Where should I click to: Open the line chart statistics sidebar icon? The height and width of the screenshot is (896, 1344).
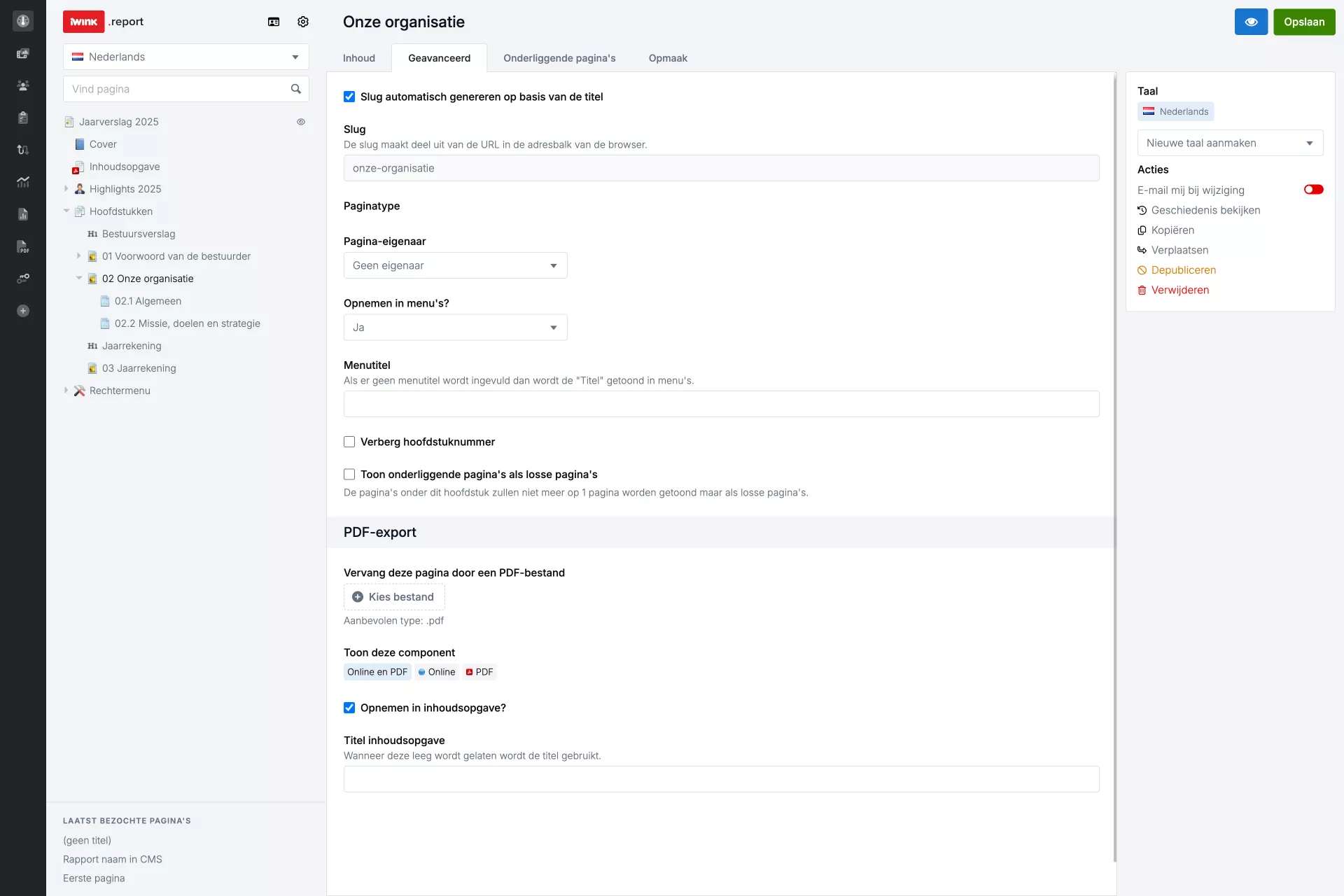click(23, 182)
